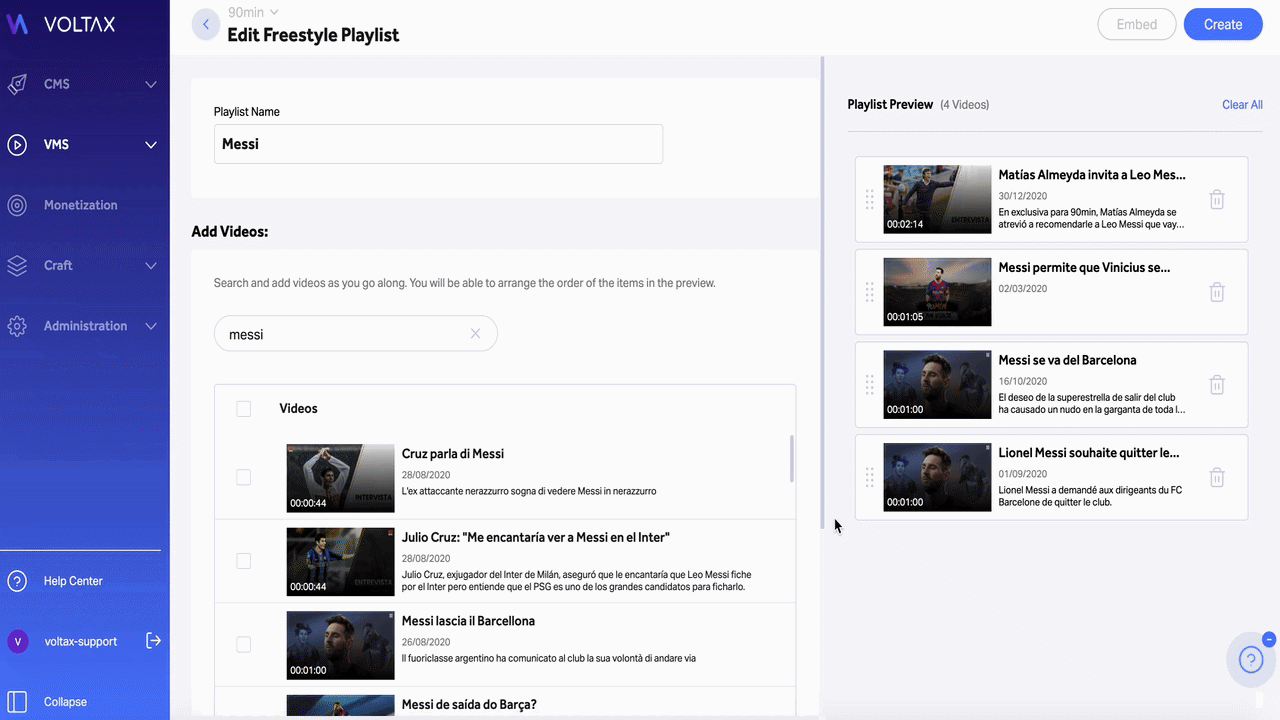Minimize the help widget badge
The width and height of the screenshot is (1280, 720).
point(1269,639)
